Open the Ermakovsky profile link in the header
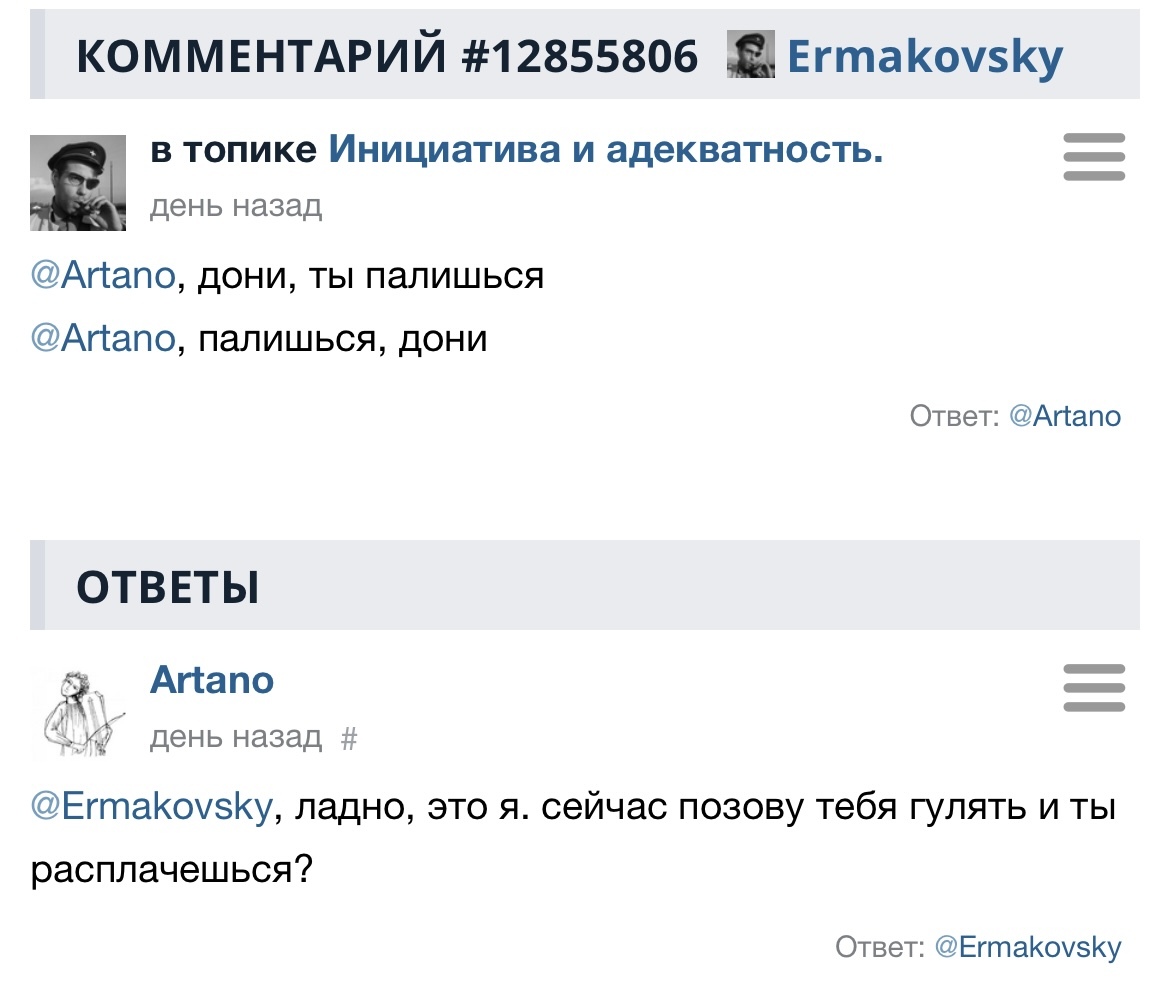1170x988 pixels. pyautogui.click(x=924, y=56)
